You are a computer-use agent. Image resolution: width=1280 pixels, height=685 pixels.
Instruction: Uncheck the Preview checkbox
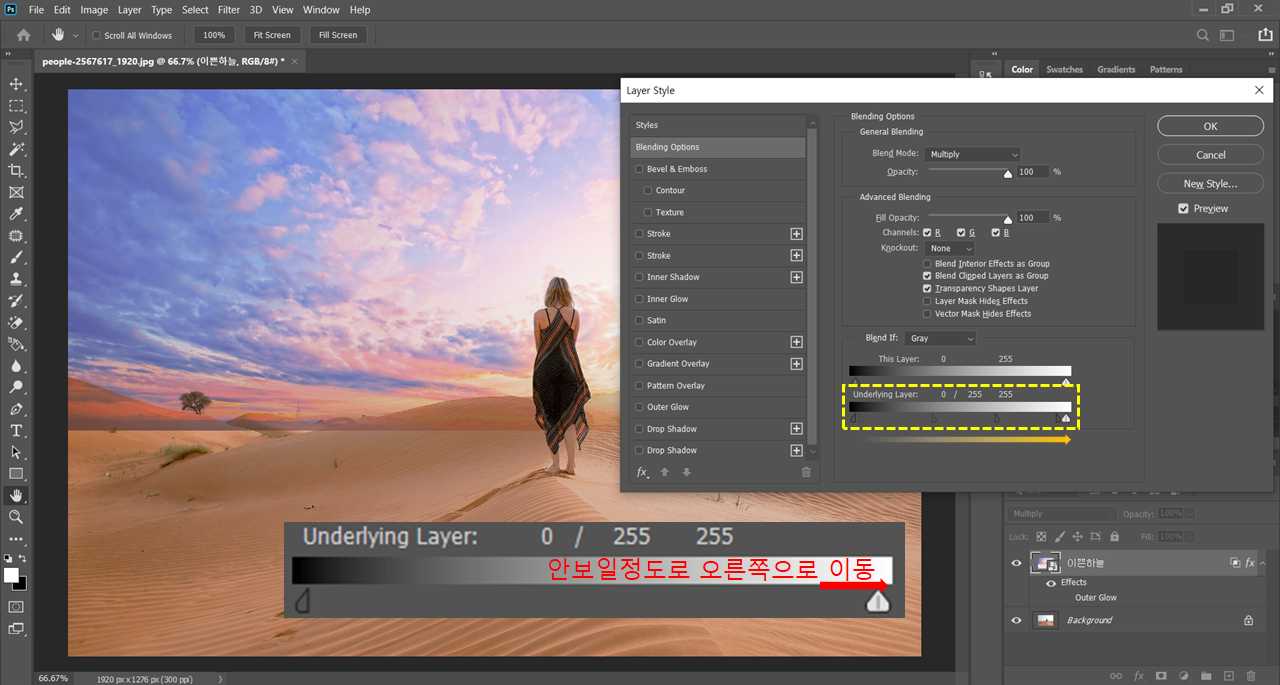tap(1184, 209)
